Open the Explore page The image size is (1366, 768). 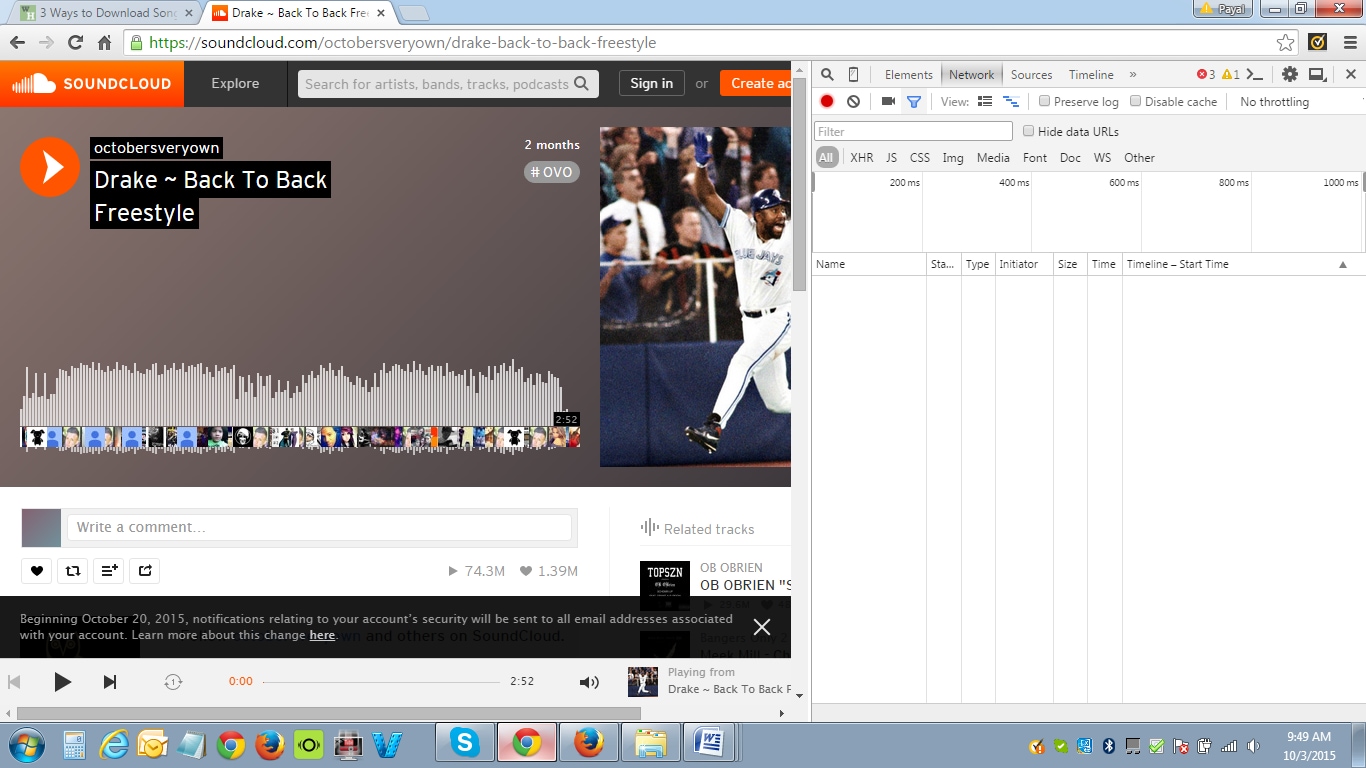(x=235, y=84)
